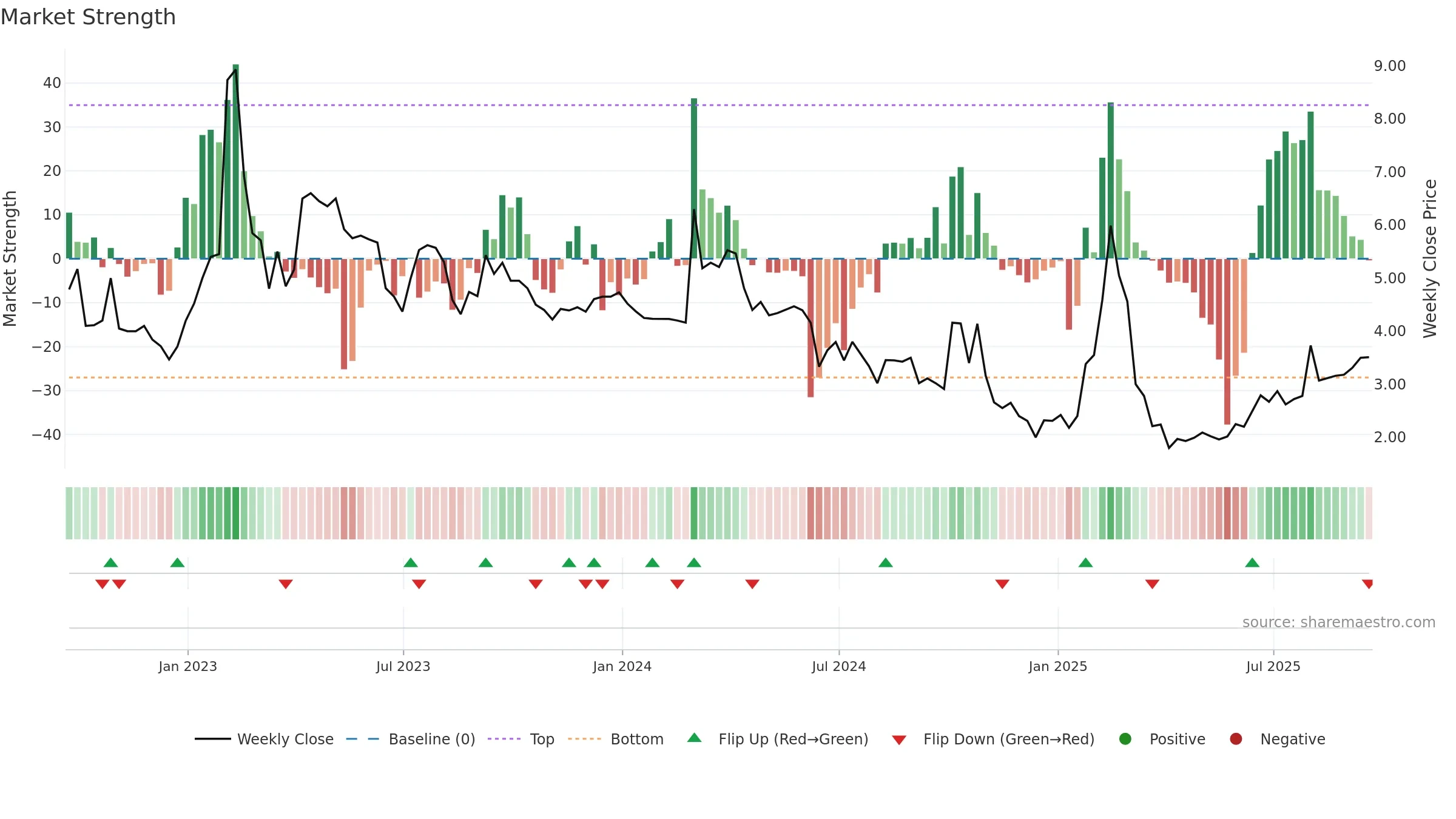
Task: Click the orange dotted Bottom threshold line
Action: pyautogui.click(x=719, y=377)
